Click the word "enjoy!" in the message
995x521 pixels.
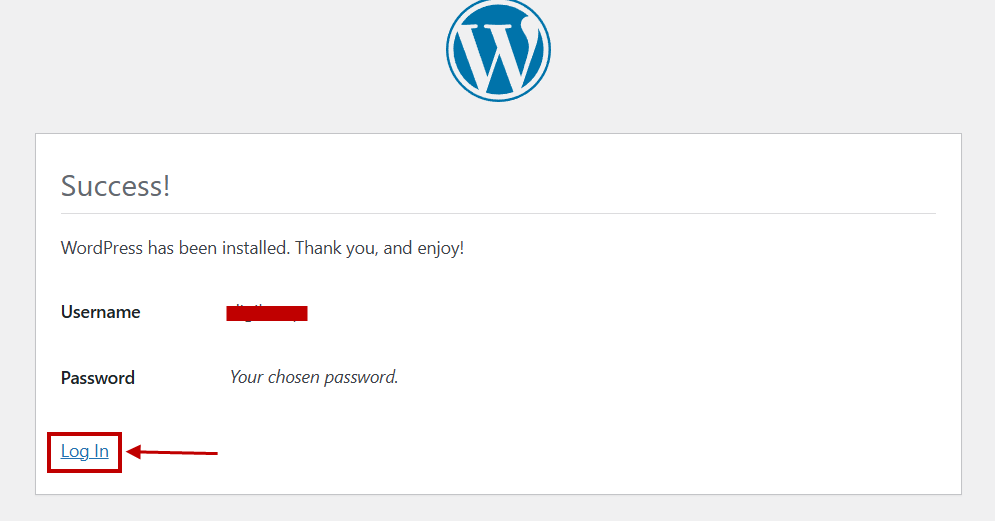pyautogui.click(x=440, y=248)
